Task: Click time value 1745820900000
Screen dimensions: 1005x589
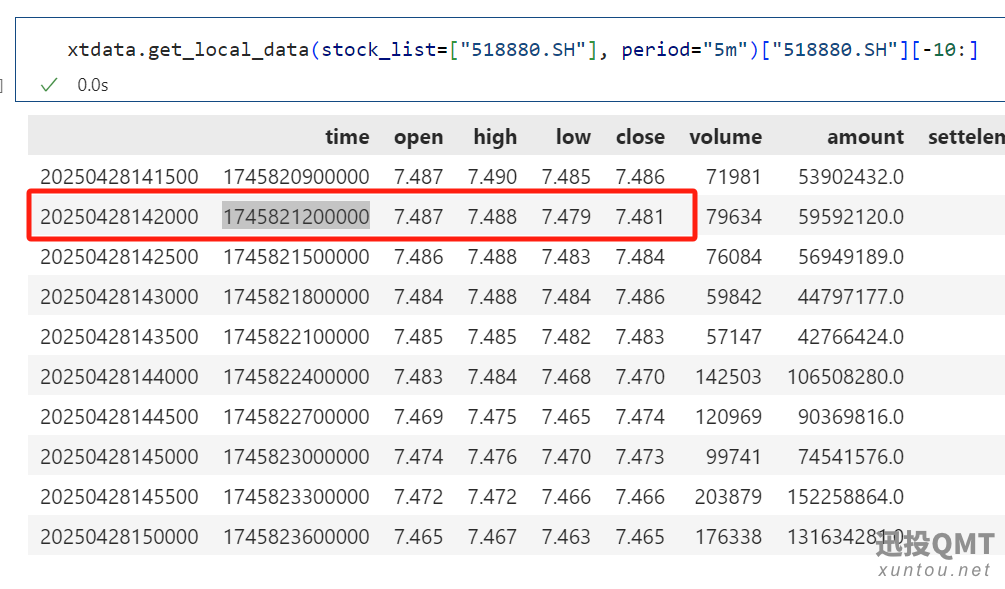Action: pyautogui.click(x=296, y=177)
